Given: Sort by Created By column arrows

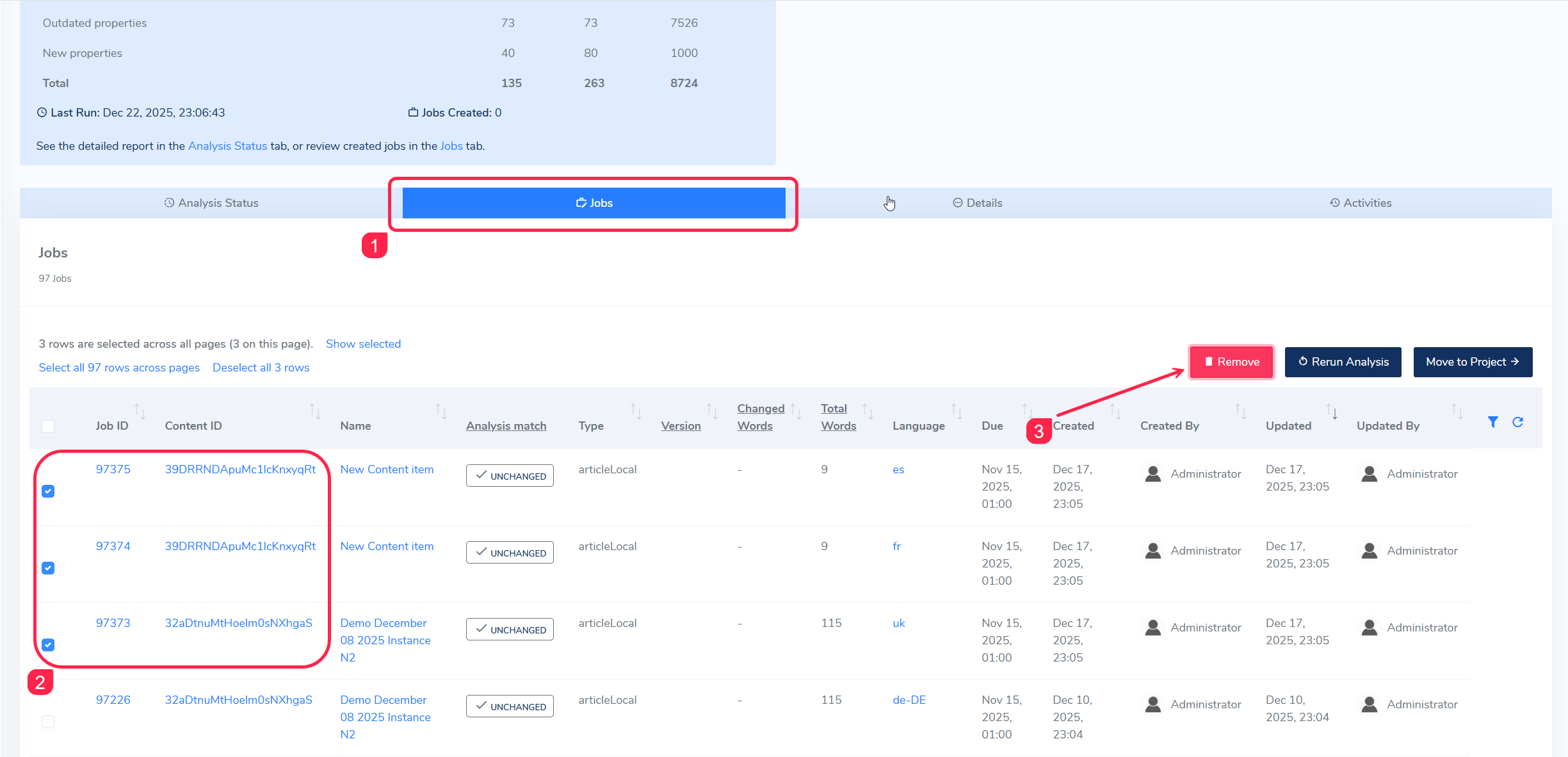Looking at the screenshot, I should [1240, 411].
